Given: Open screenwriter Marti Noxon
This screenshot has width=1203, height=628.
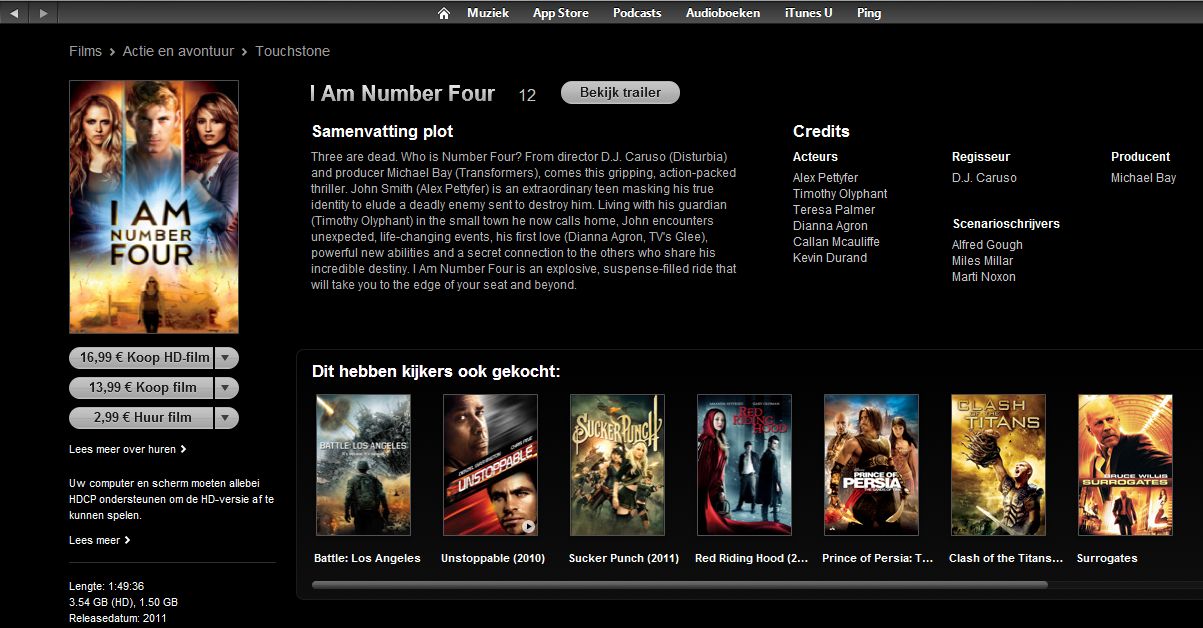Looking at the screenshot, I should tap(984, 277).
